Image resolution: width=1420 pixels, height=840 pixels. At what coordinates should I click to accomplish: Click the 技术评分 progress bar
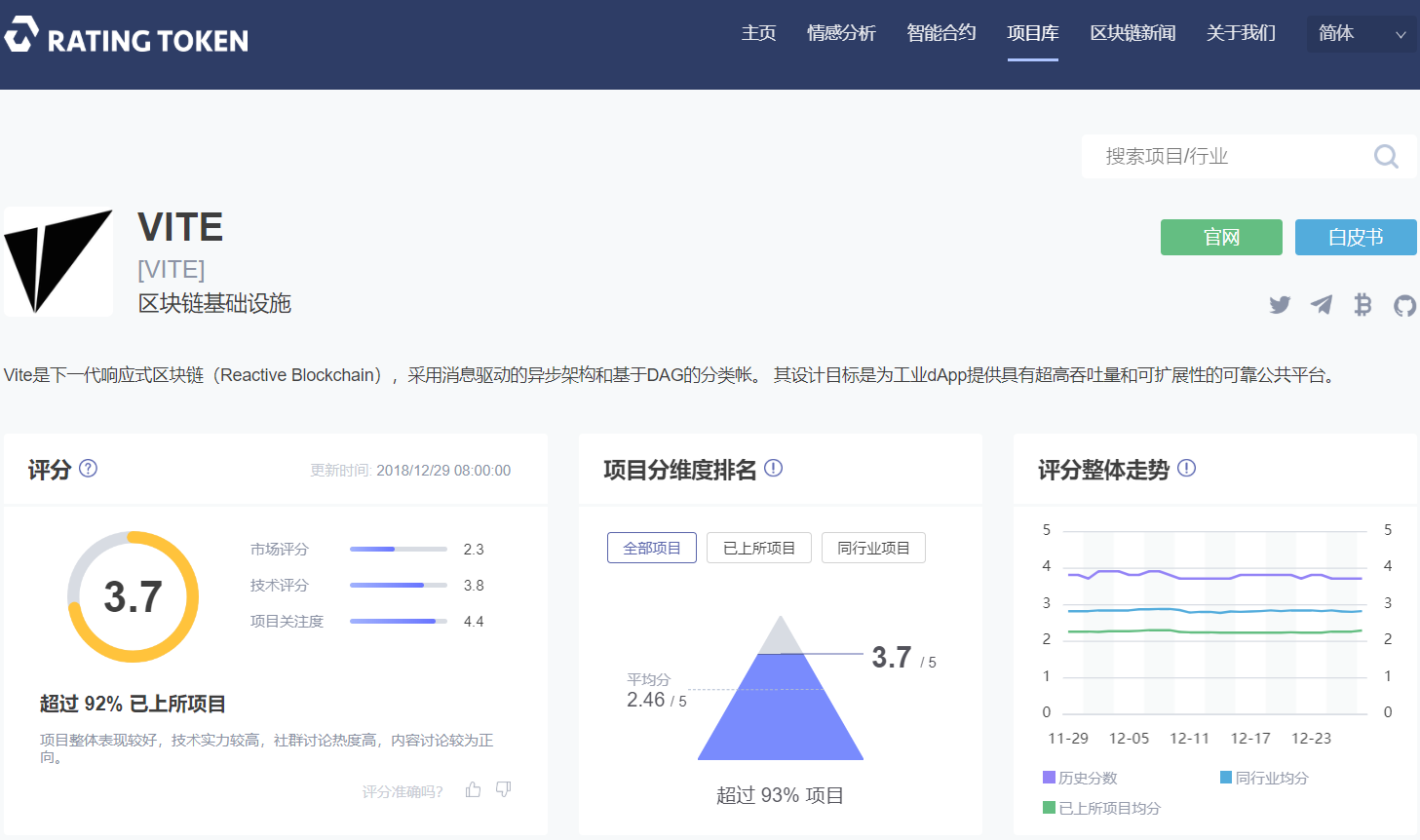click(x=399, y=586)
